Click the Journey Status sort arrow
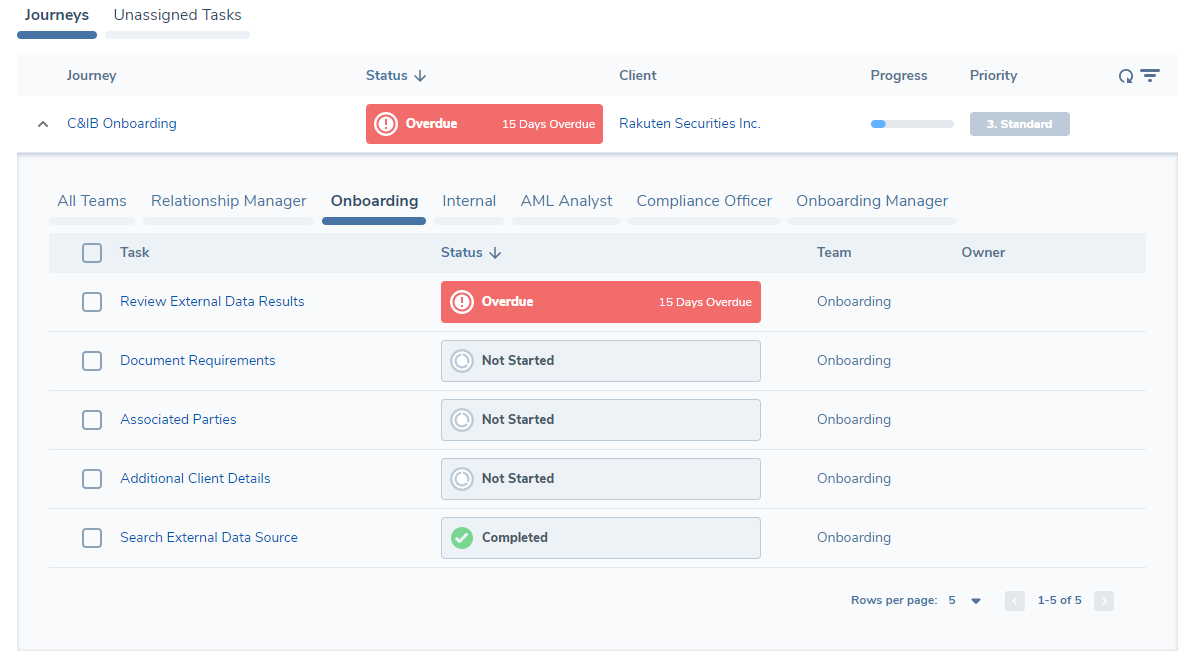 point(420,76)
